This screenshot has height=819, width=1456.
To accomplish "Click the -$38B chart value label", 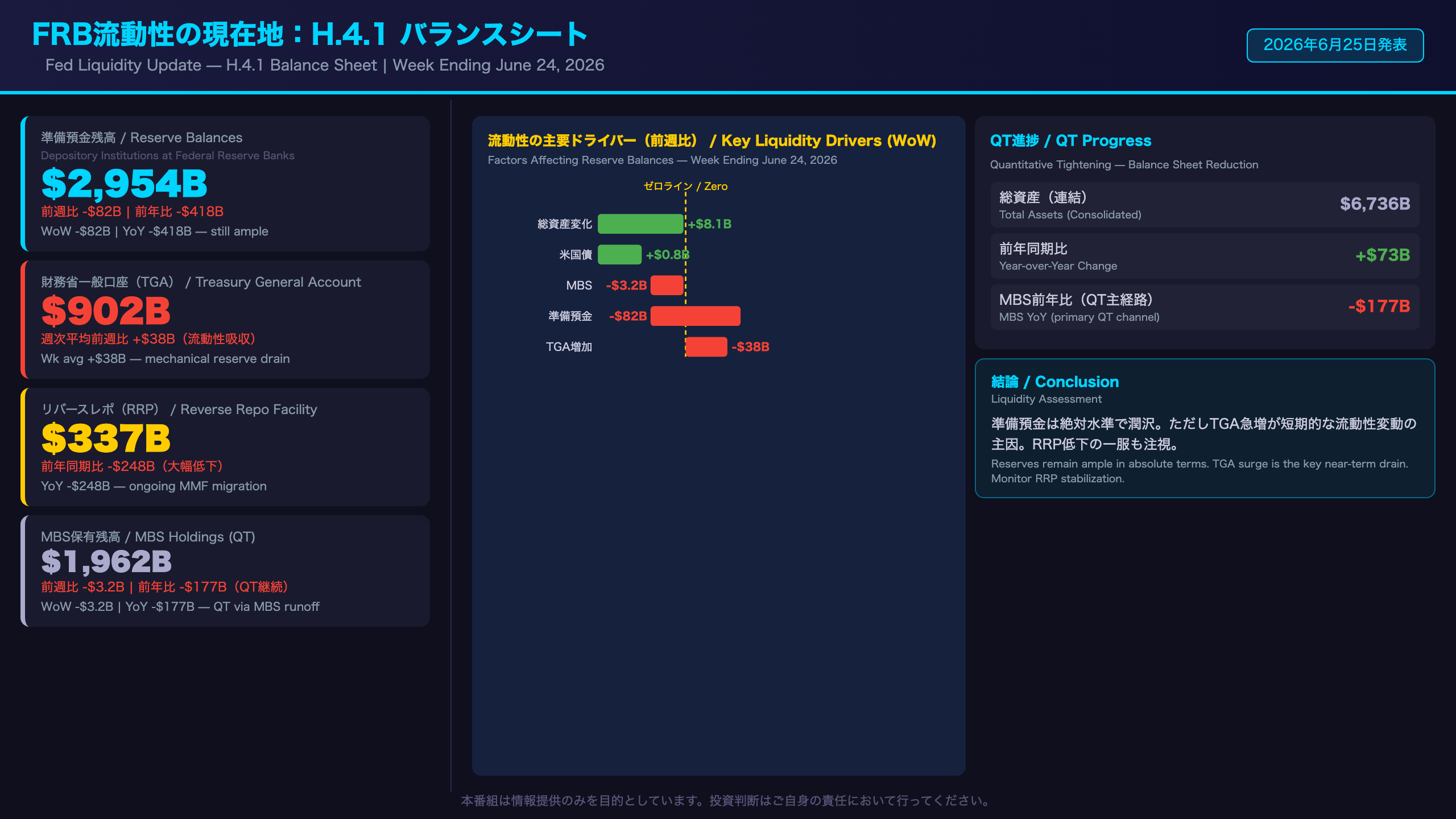I will tap(750, 347).
